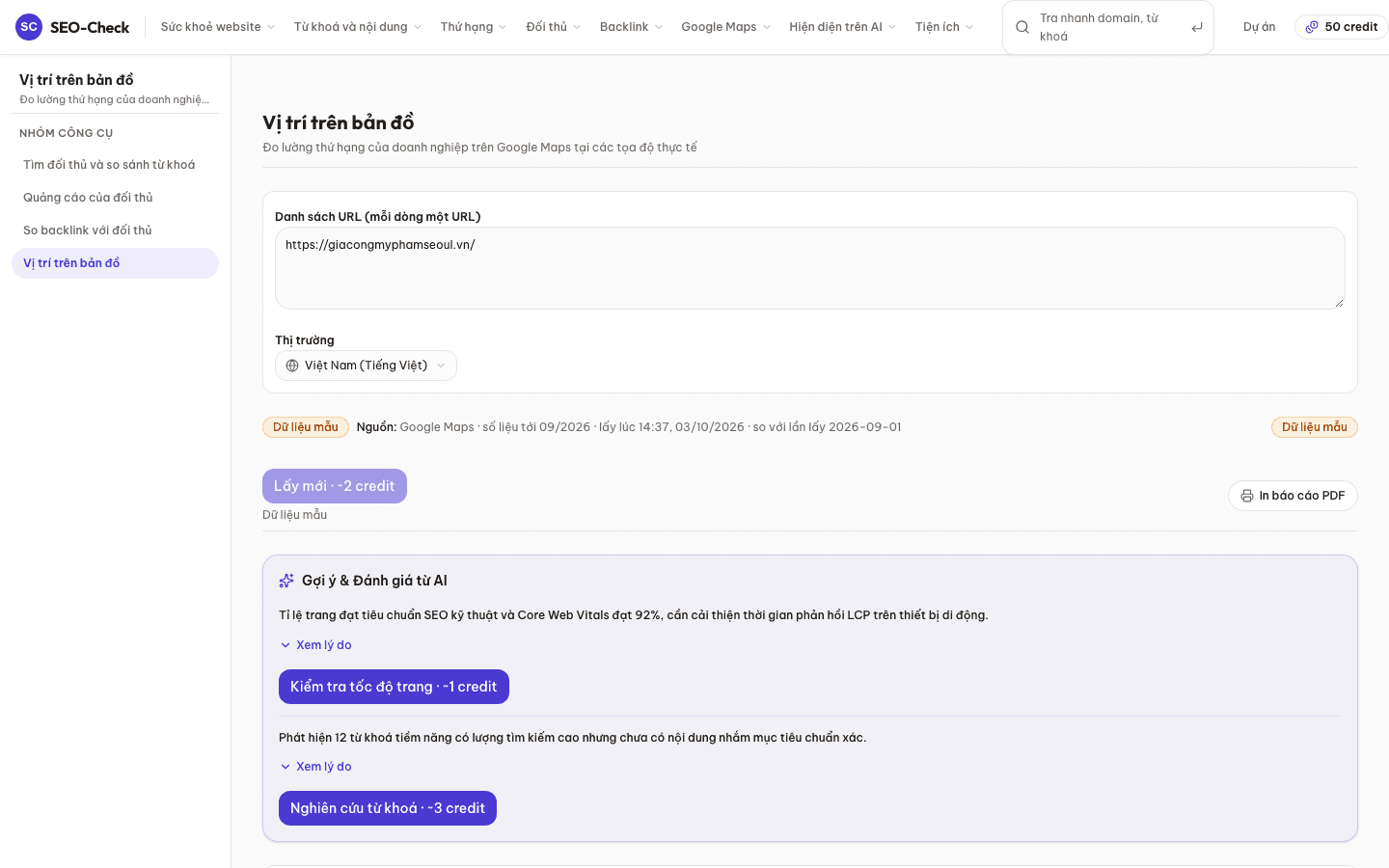This screenshot has width=1389, height=868.
Task: Click the AI sparkle icon beside Gợi ý
Action: point(286,581)
